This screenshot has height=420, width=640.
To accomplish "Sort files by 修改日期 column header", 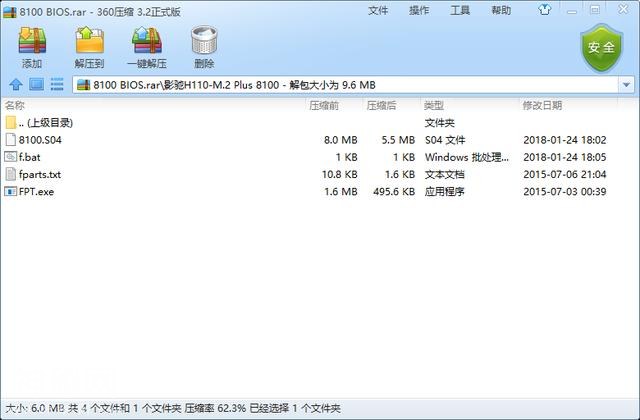I will point(541,105).
